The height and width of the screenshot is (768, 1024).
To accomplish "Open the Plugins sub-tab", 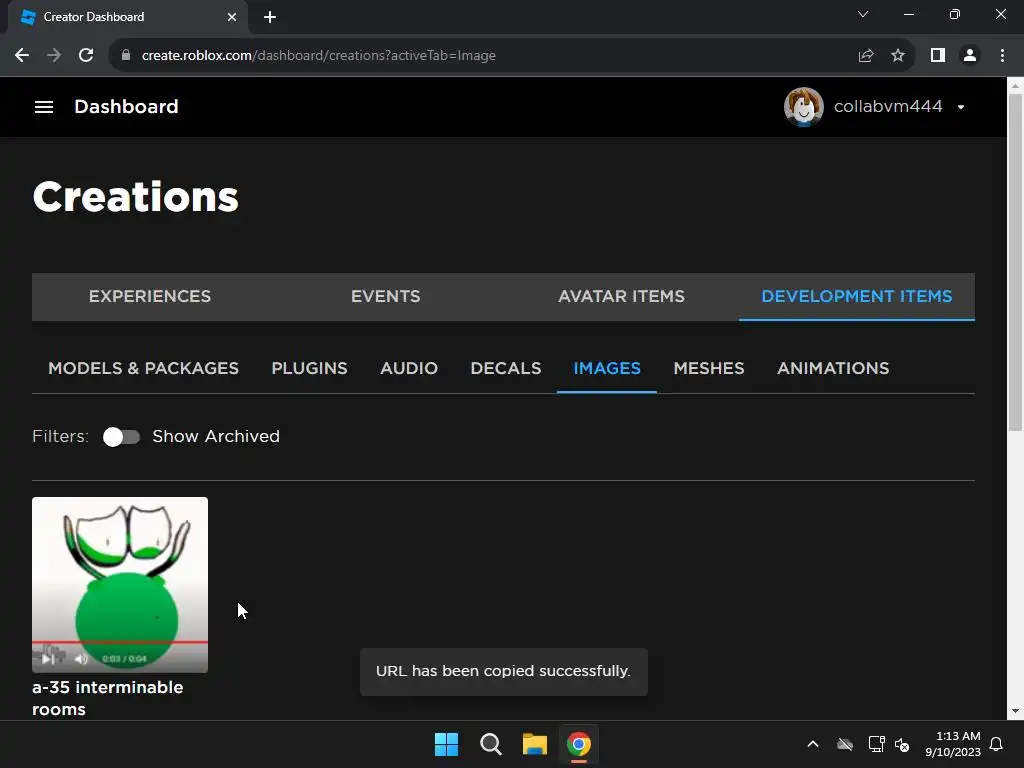I will pos(309,368).
